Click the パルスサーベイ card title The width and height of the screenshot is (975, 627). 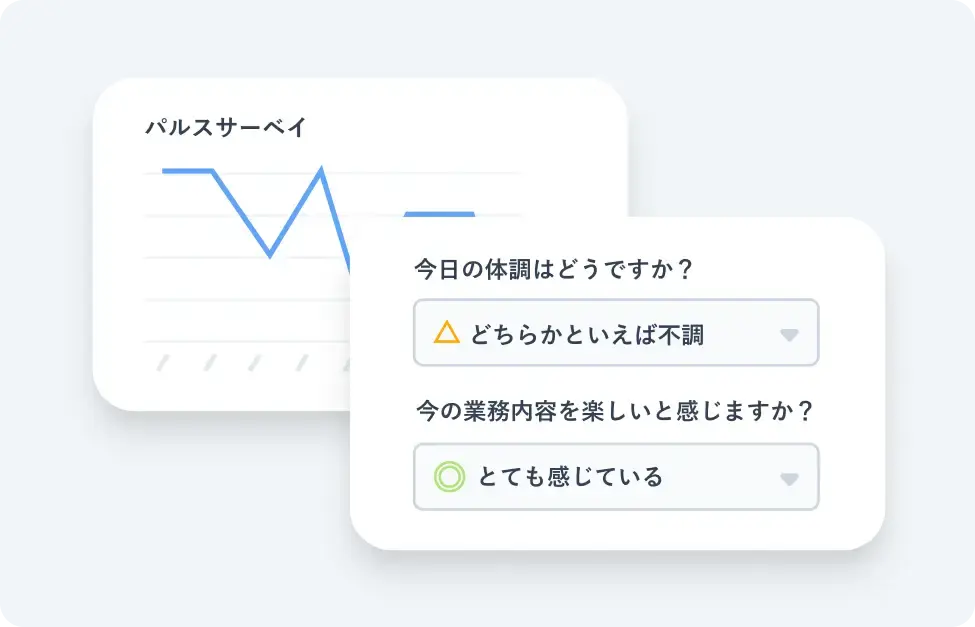click(226, 127)
